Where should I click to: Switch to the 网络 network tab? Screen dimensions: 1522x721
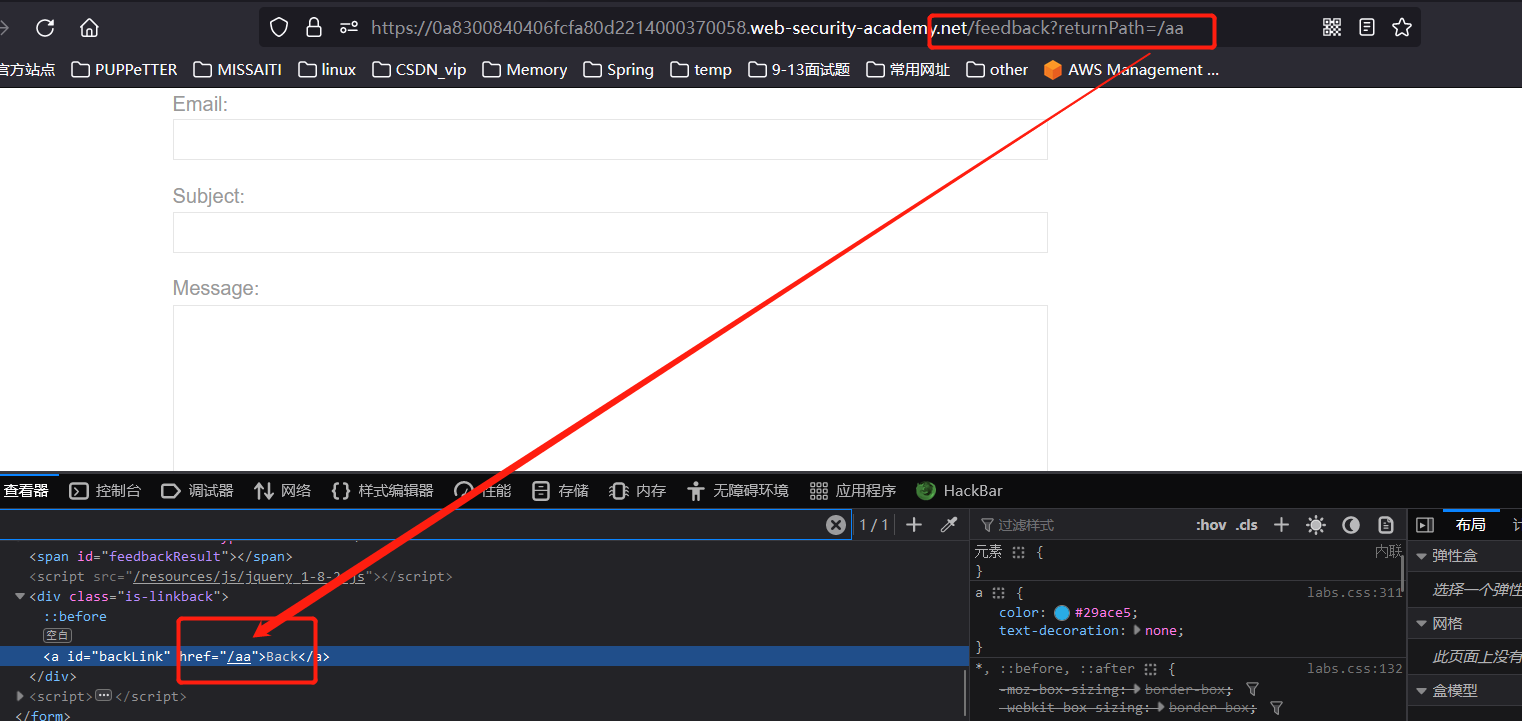(x=282, y=491)
